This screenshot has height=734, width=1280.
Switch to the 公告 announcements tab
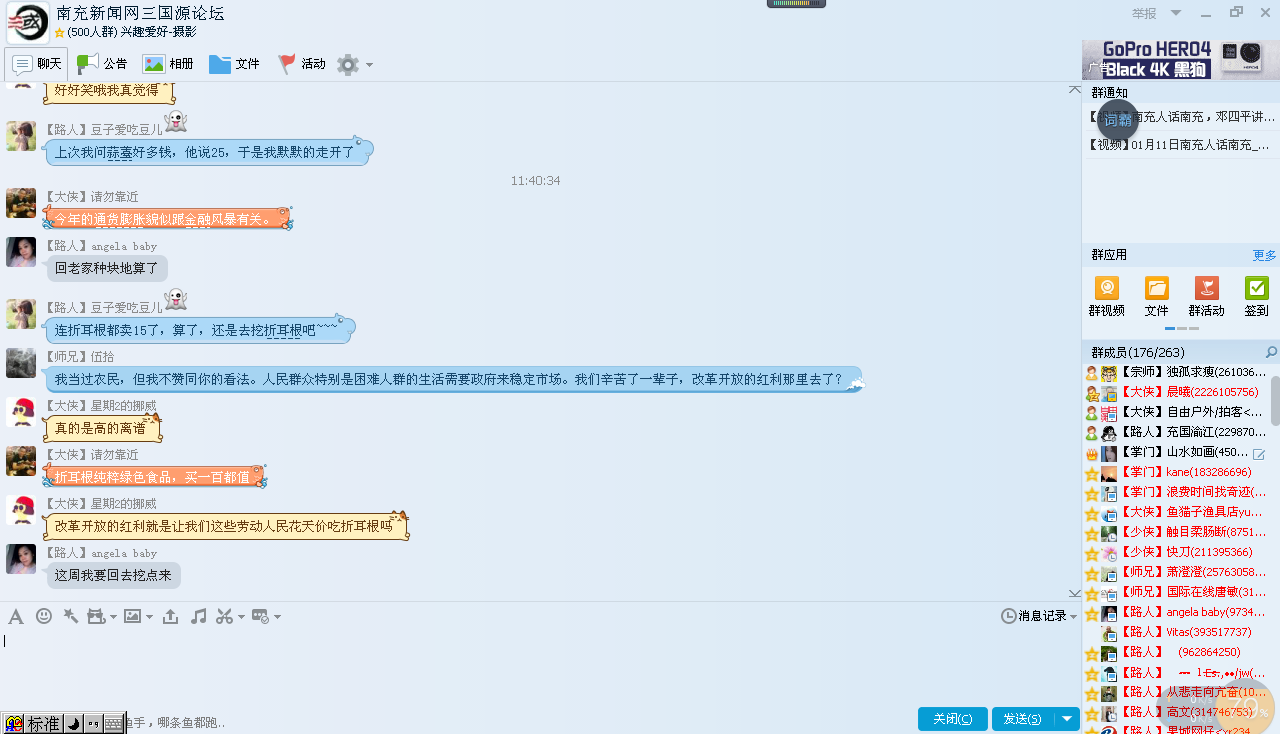(103, 64)
